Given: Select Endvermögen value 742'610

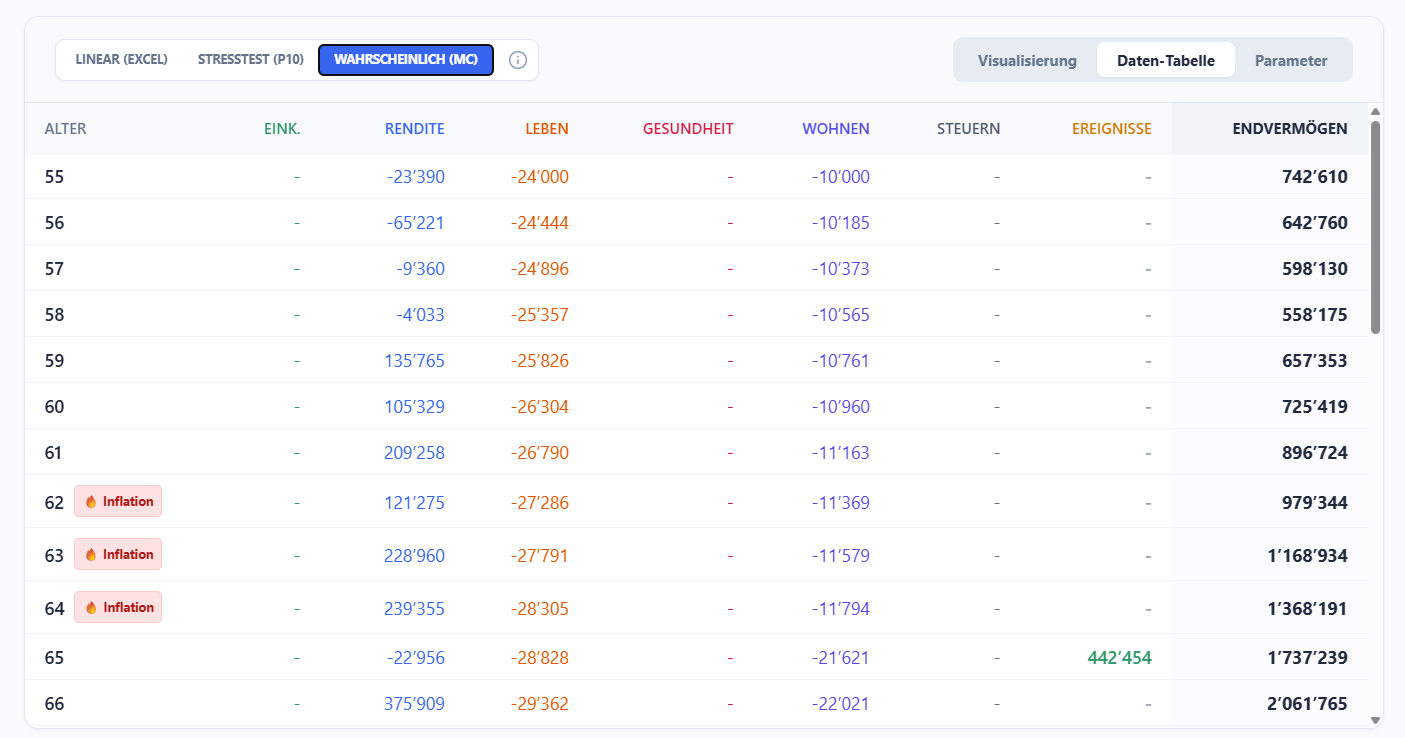Looking at the screenshot, I should point(1315,177).
